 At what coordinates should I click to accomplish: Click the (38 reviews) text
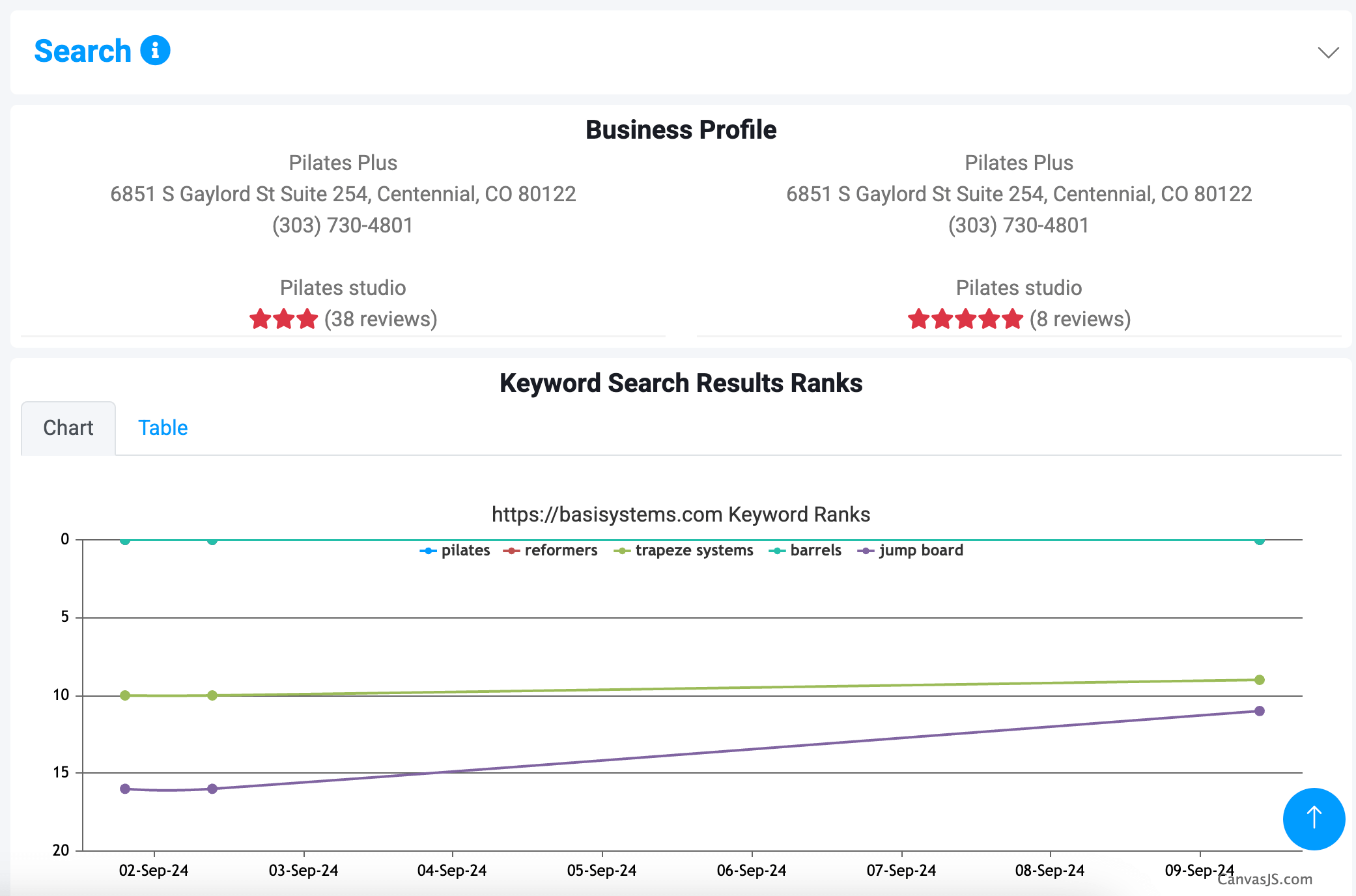click(381, 319)
